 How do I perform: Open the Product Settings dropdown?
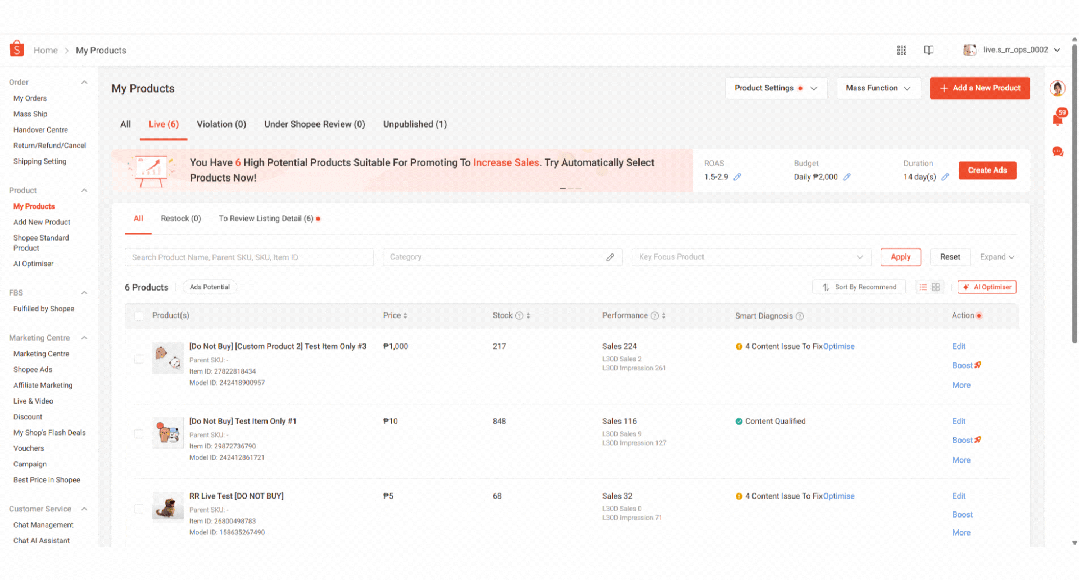click(x=776, y=88)
